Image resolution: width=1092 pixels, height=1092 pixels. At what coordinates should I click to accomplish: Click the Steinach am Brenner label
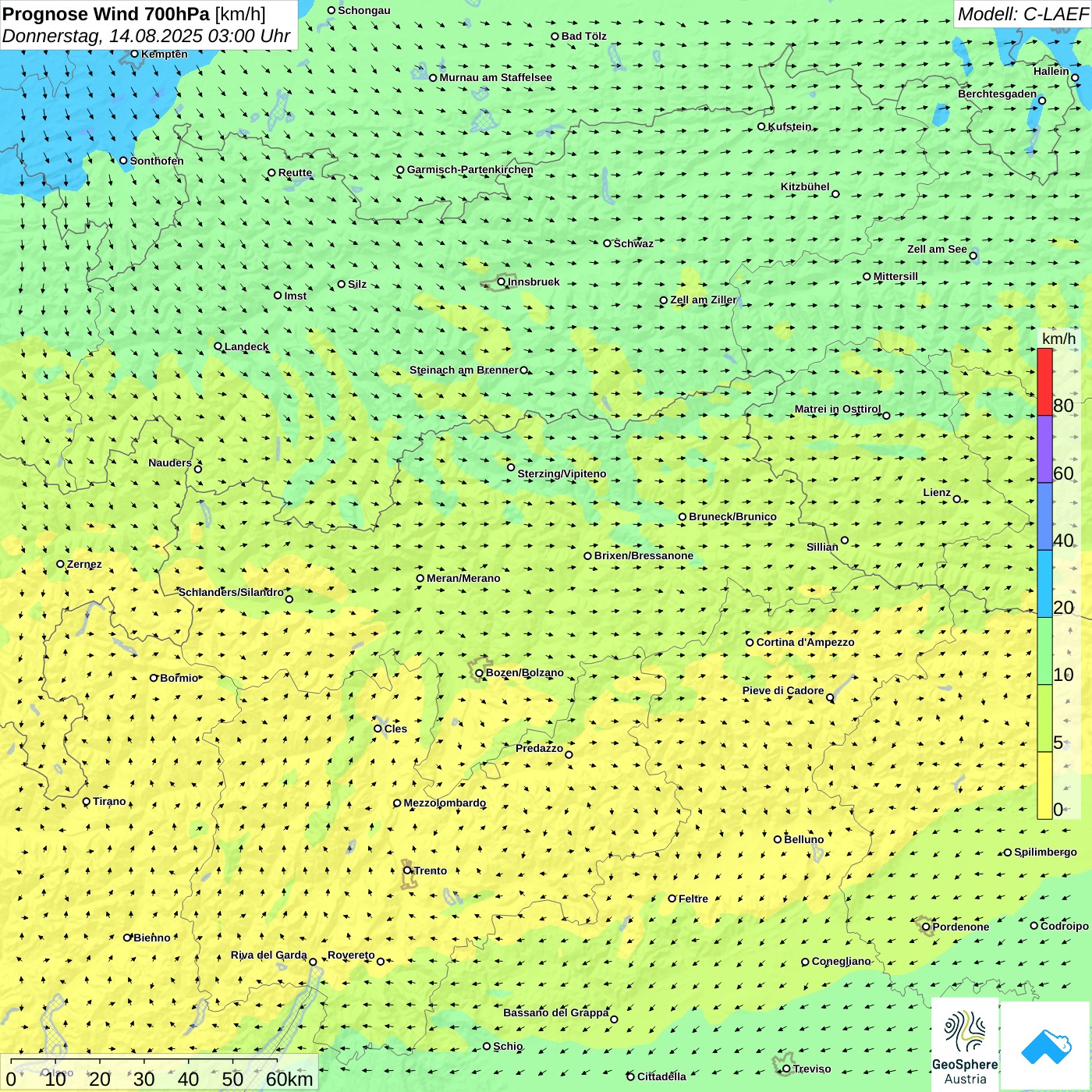coord(463,370)
